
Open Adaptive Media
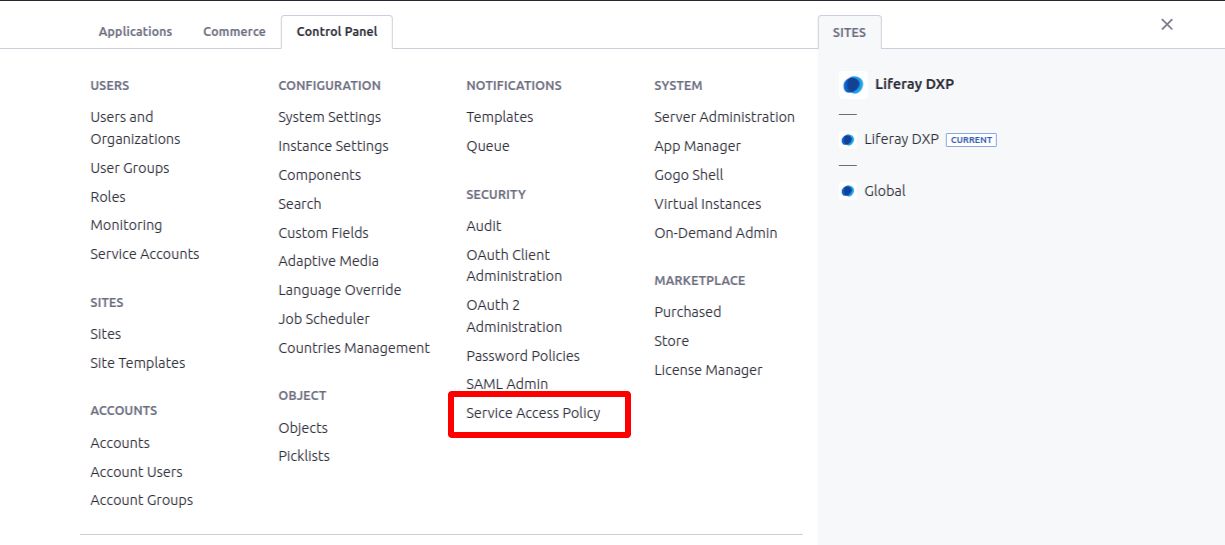pyautogui.click(x=328, y=261)
